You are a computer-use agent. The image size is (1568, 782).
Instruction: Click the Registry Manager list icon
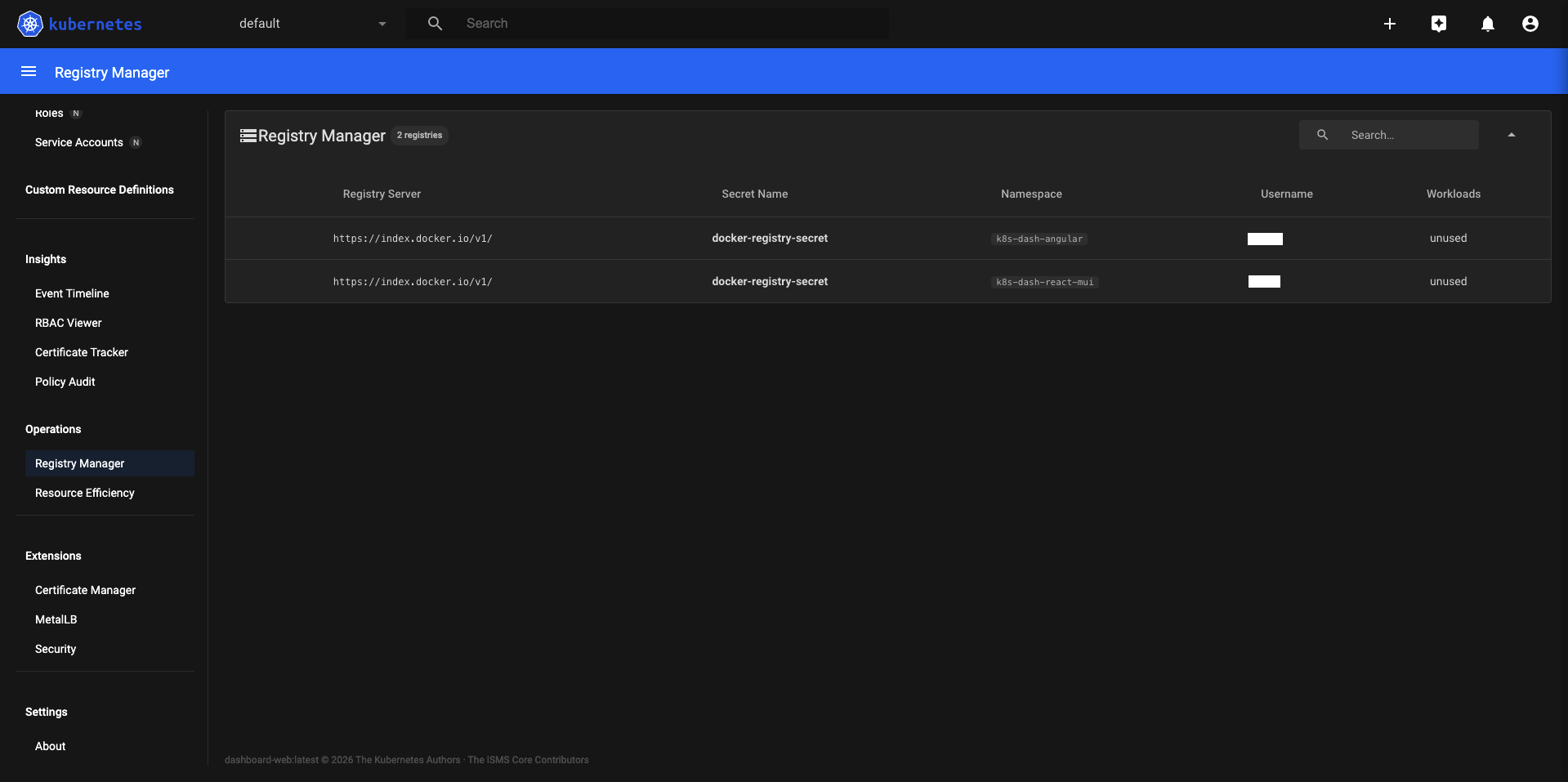248,136
